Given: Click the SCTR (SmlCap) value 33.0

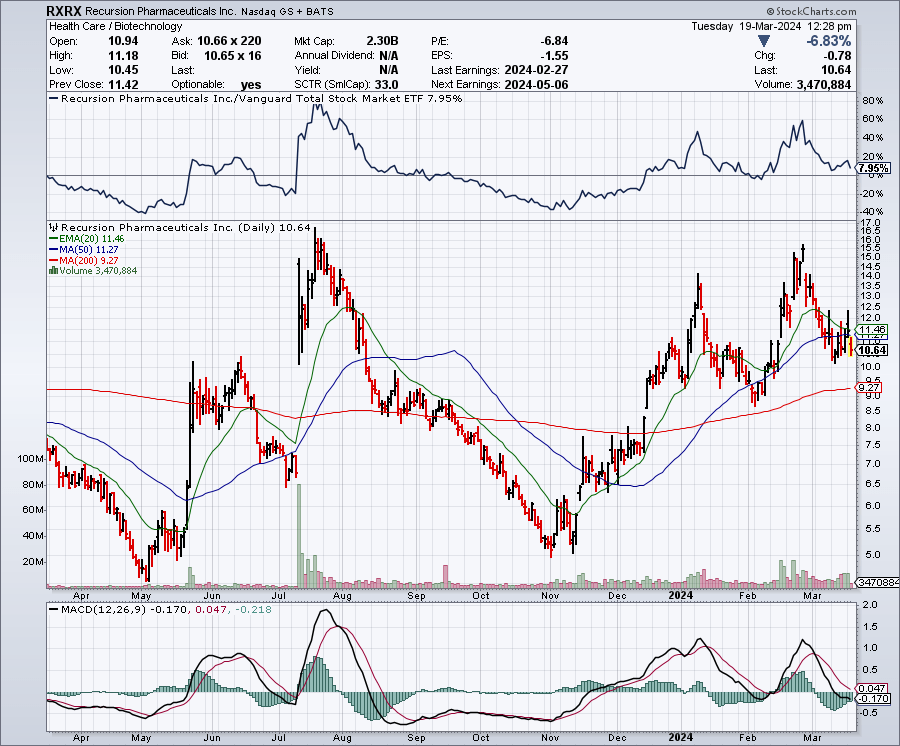Looking at the screenshot, I should [x=386, y=84].
